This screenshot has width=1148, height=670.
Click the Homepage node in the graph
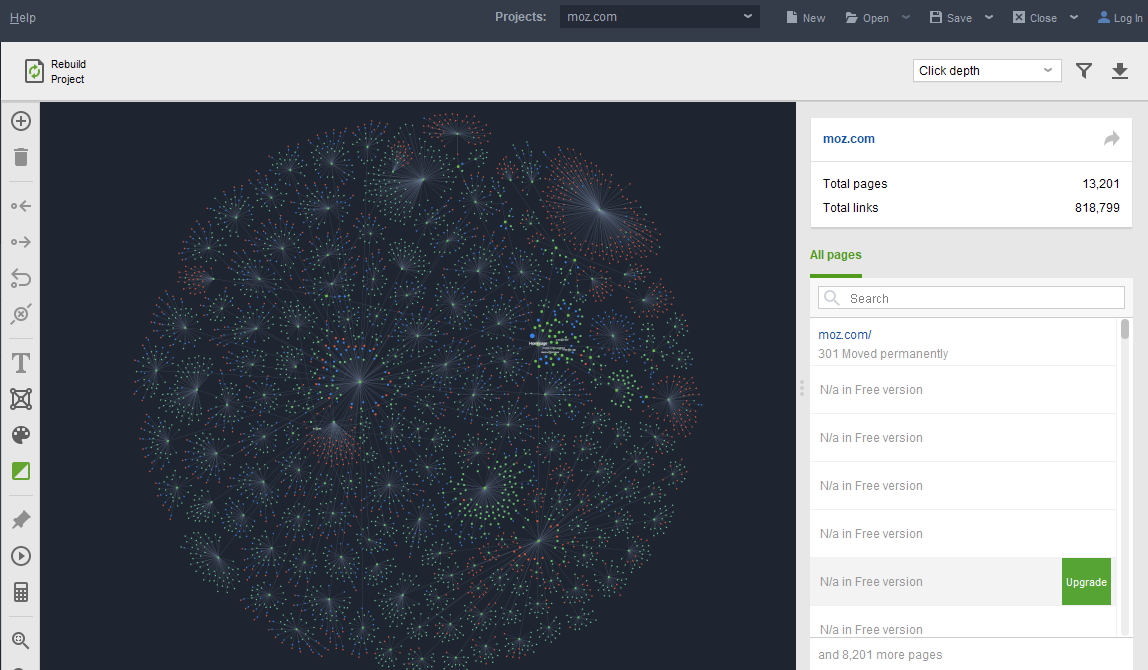point(533,337)
